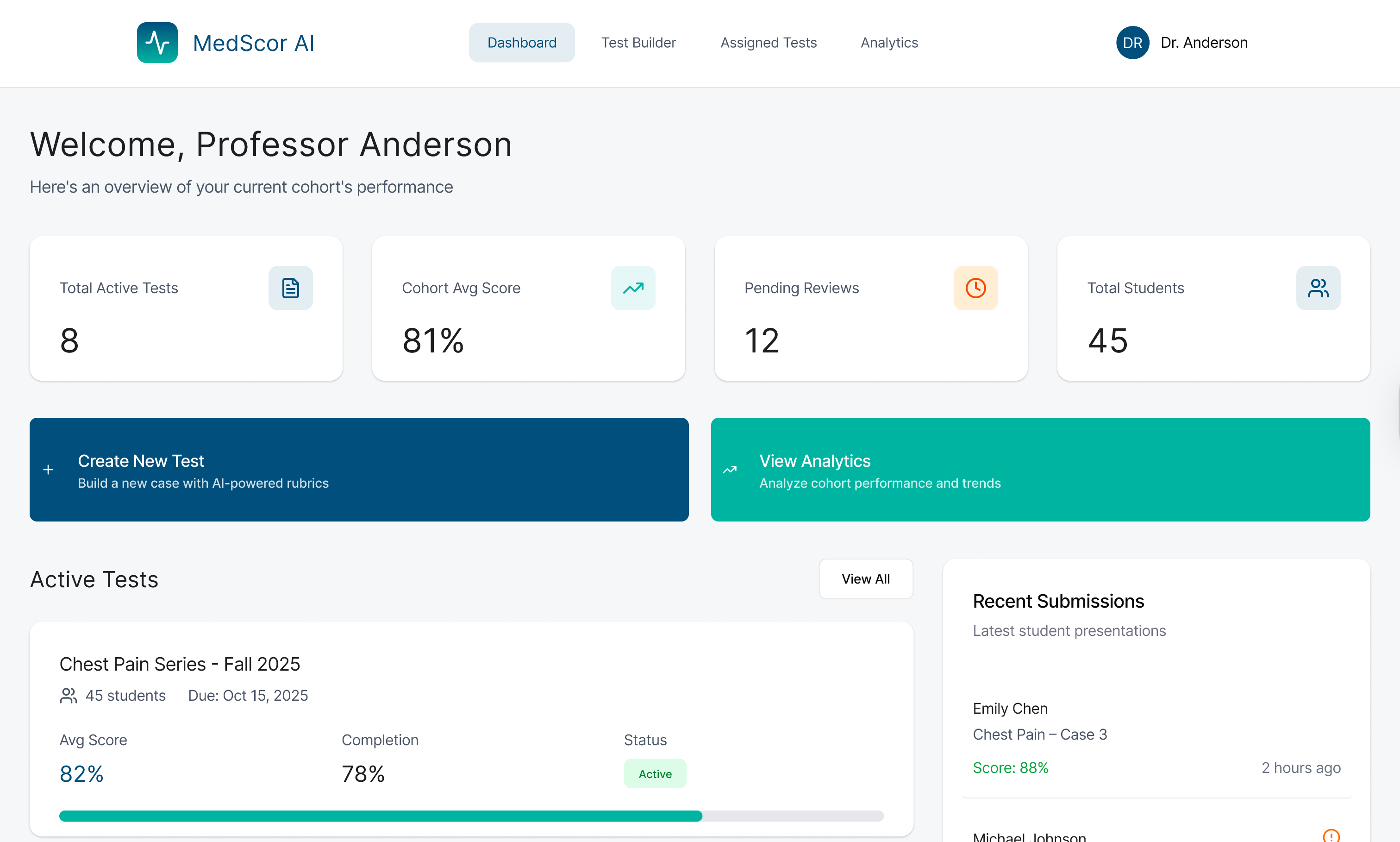Click the MedScor AI heartbeat logo icon
The height and width of the screenshot is (842, 1400).
[156, 42]
